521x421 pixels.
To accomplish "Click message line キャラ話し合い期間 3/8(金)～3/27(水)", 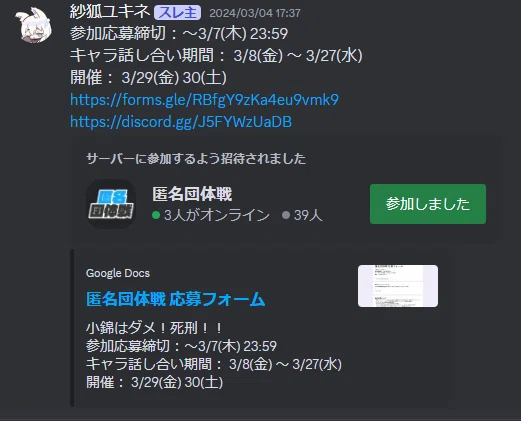I will point(216,56).
